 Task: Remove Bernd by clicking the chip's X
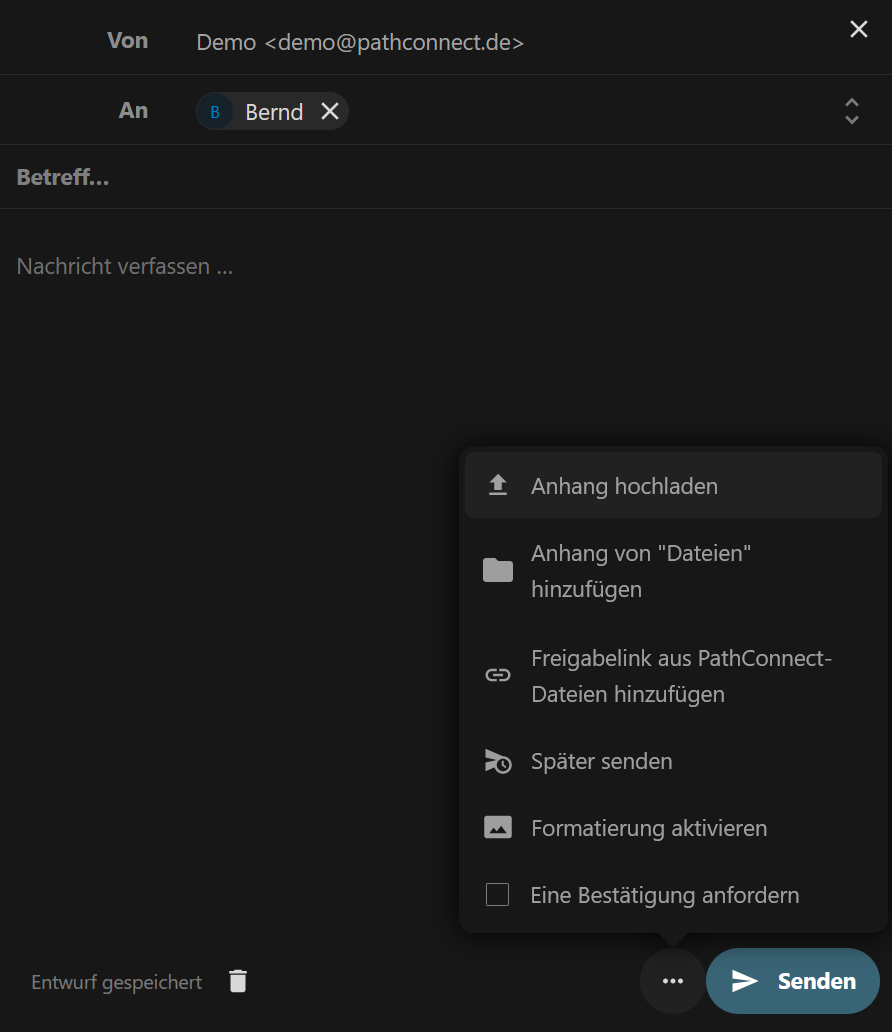coord(330,111)
